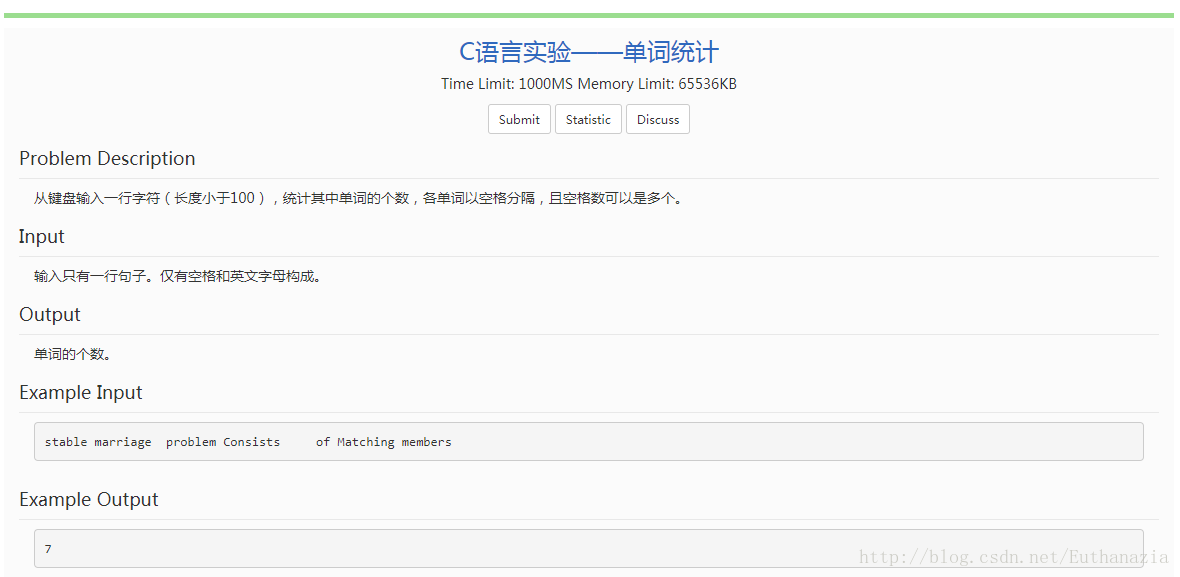Click the Submit button
The image size is (1180, 577).
[519, 119]
